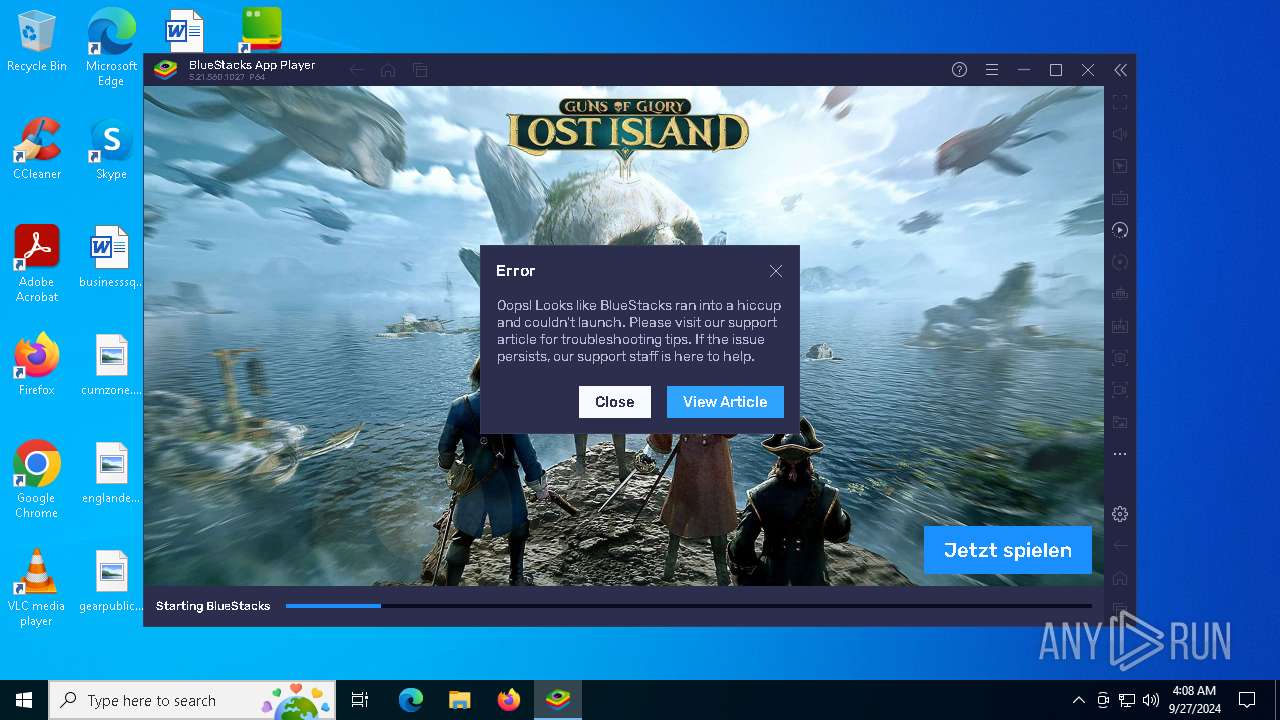Screen dimensions: 1280x720
Task: Click the keyboard game controls sidebar icon
Action: [x=1120, y=198]
